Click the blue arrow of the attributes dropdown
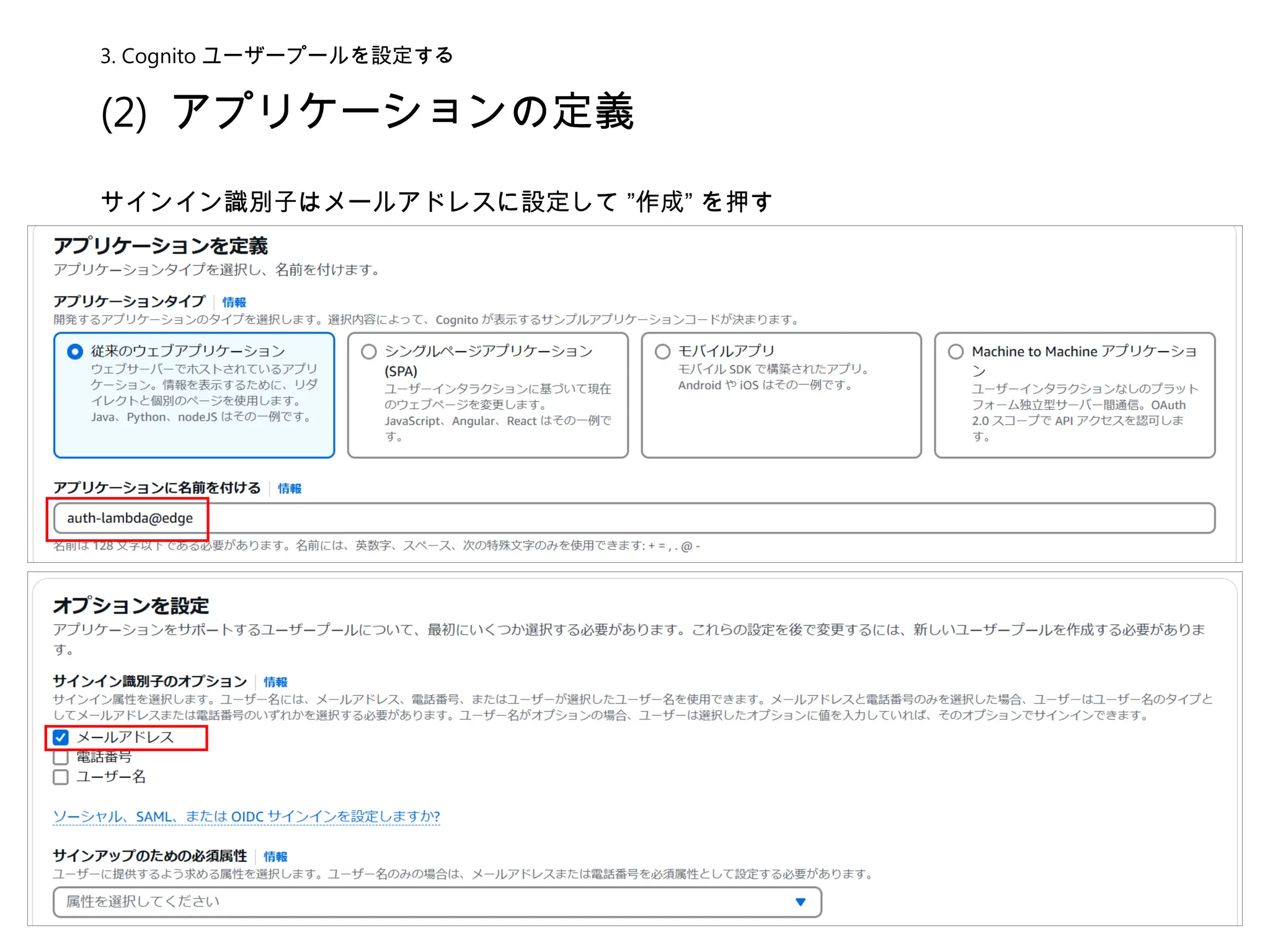This screenshot has height=952, width=1270. (x=801, y=902)
